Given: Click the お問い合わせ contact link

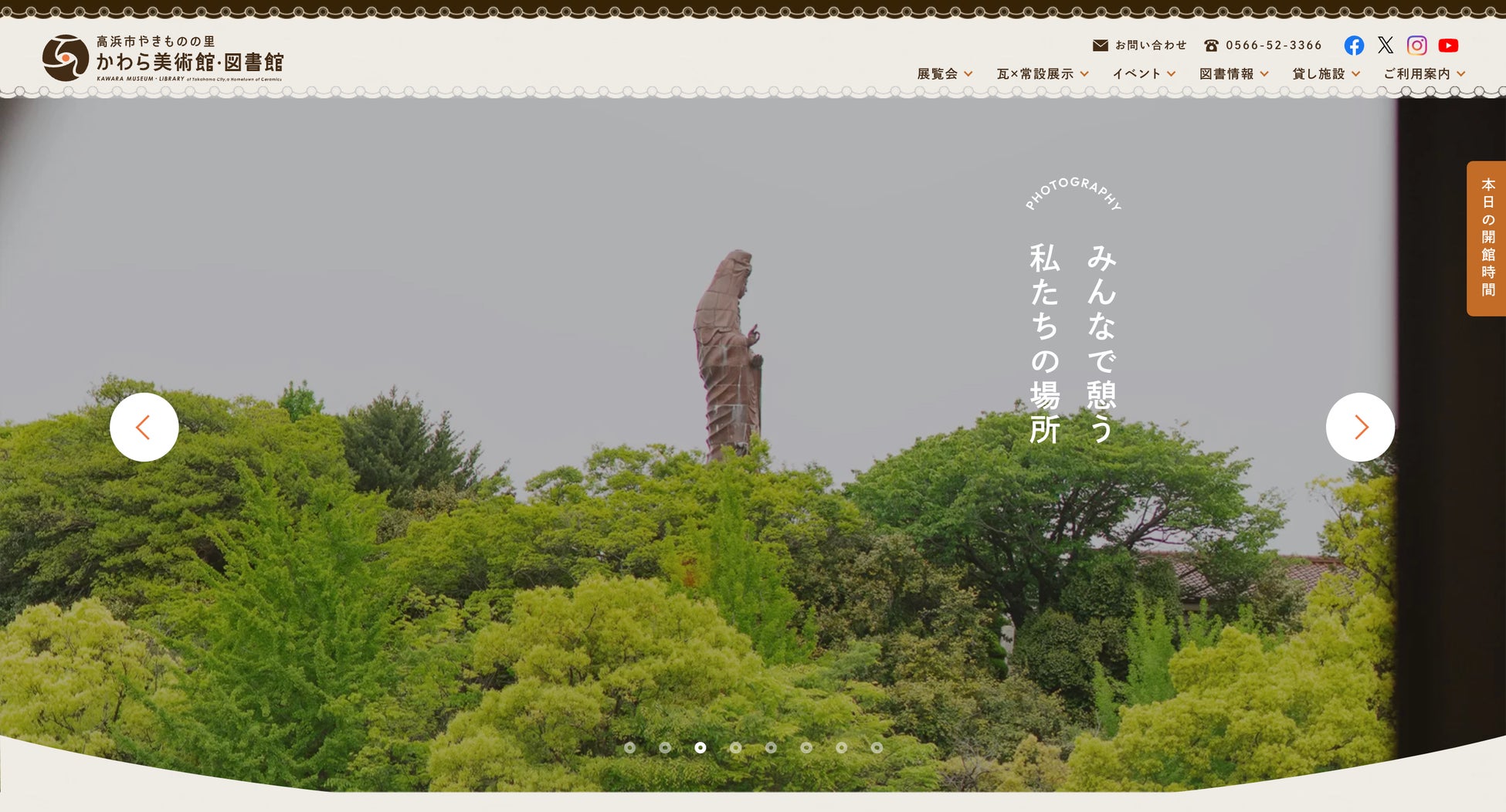Looking at the screenshot, I should click(x=1151, y=46).
